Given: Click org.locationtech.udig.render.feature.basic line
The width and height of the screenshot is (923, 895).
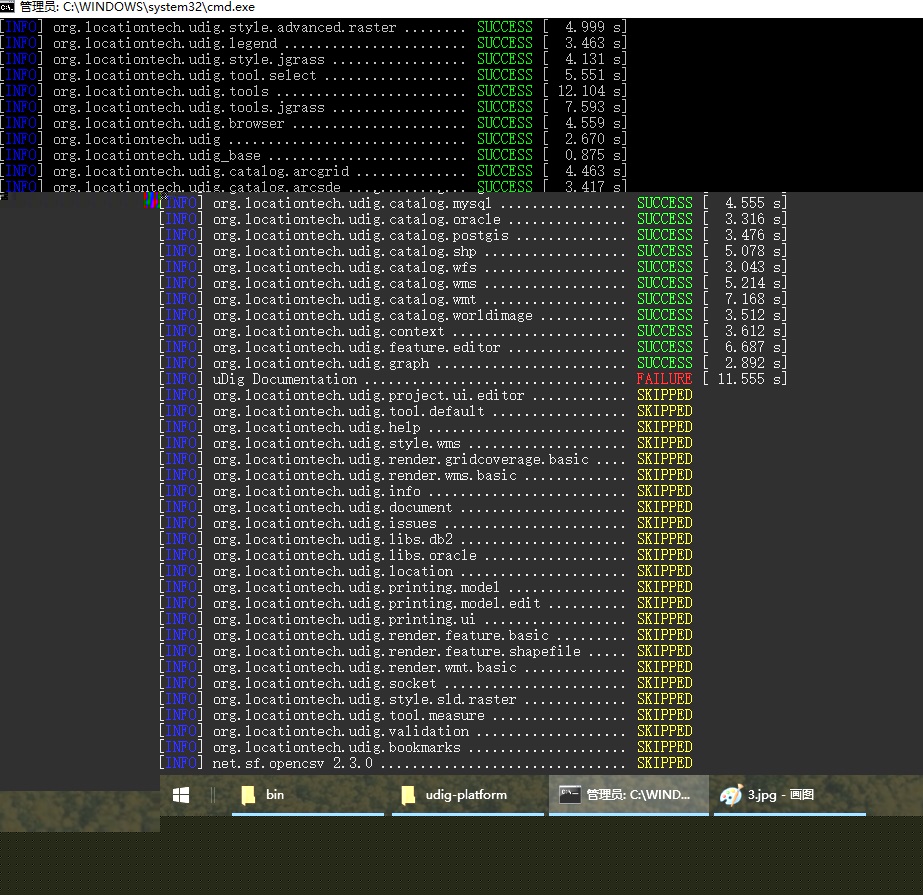Looking at the screenshot, I should [x=426, y=635].
